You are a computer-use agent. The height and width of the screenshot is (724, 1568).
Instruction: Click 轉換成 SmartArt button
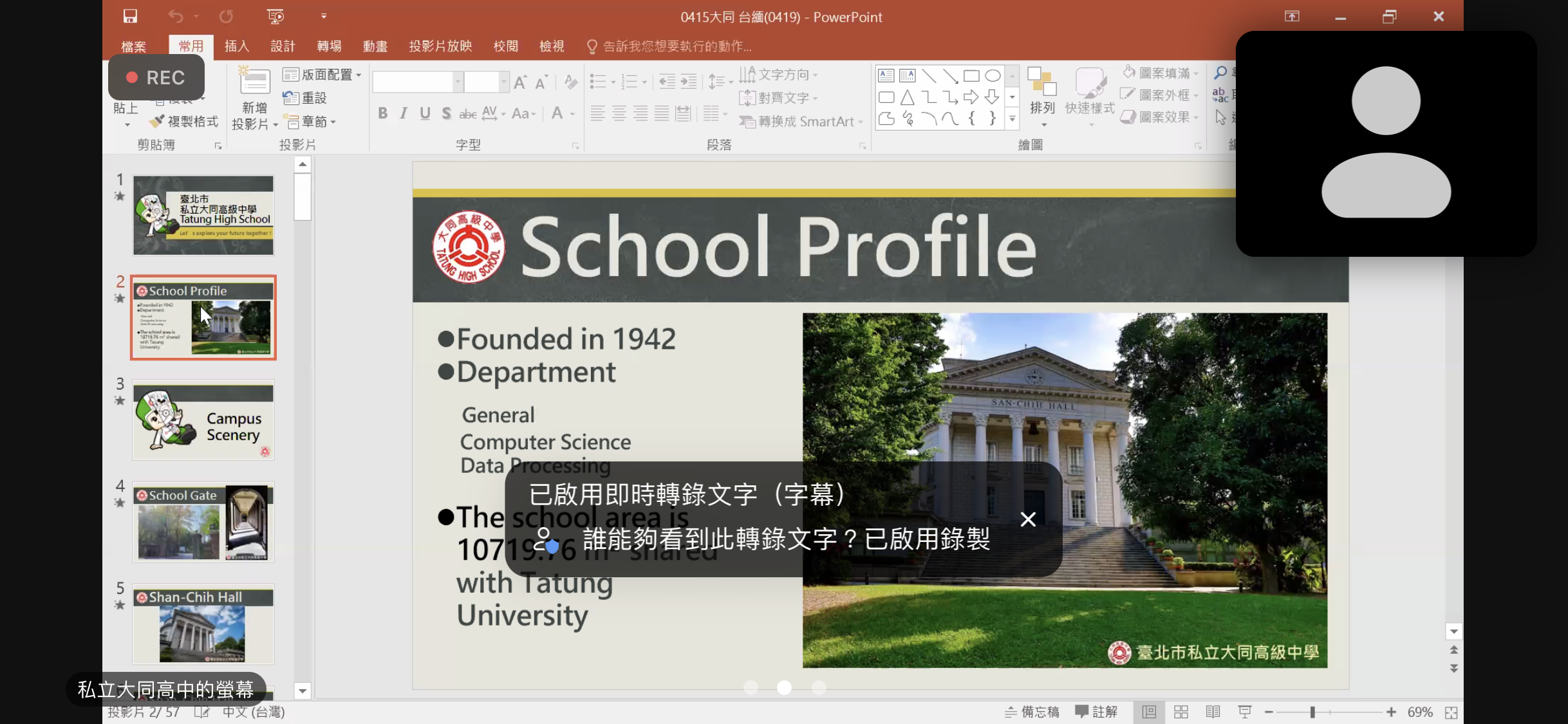[x=801, y=122]
